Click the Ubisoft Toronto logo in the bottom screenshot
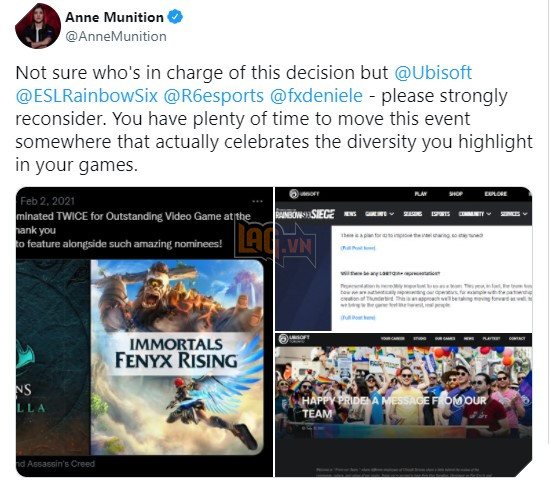The height and width of the screenshot is (482, 551). pyautogui.click(x=294, y=339)
